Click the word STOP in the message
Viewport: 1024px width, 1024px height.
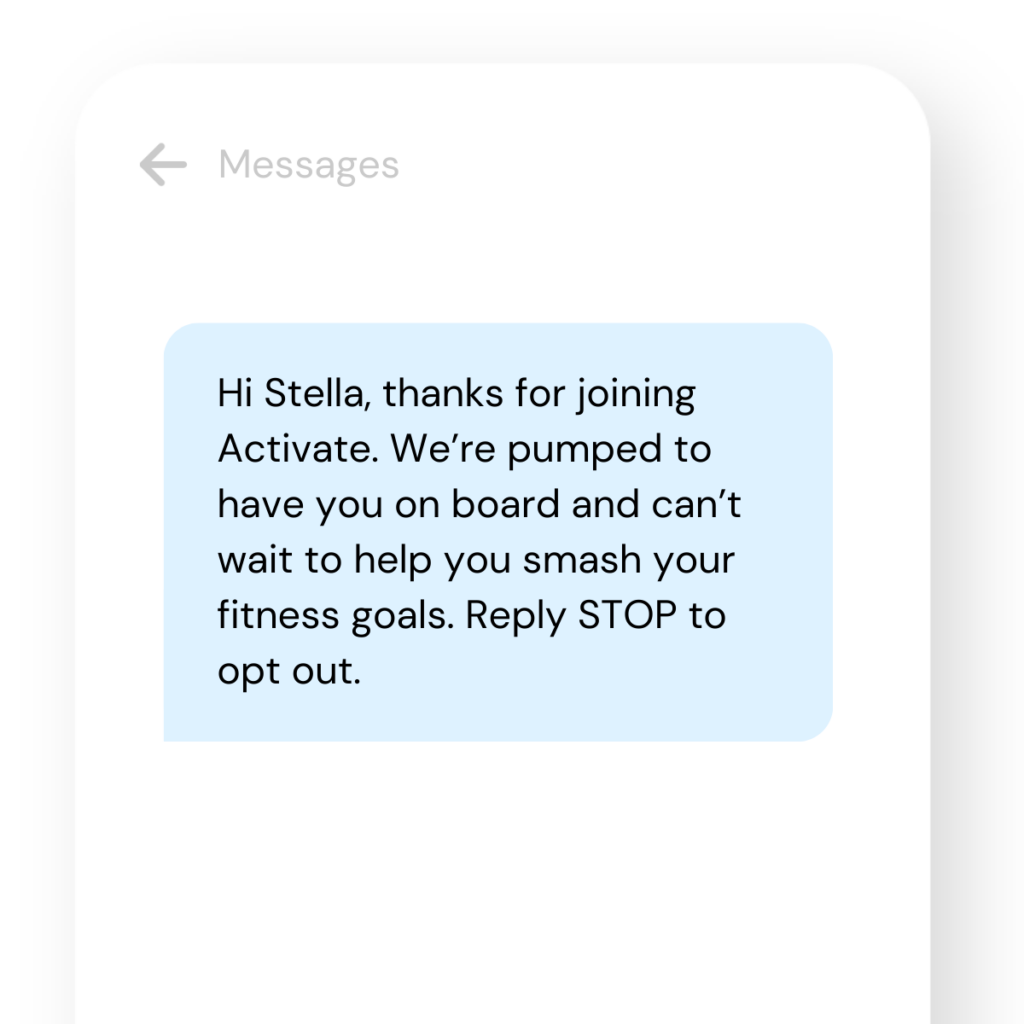click(627, 615)
